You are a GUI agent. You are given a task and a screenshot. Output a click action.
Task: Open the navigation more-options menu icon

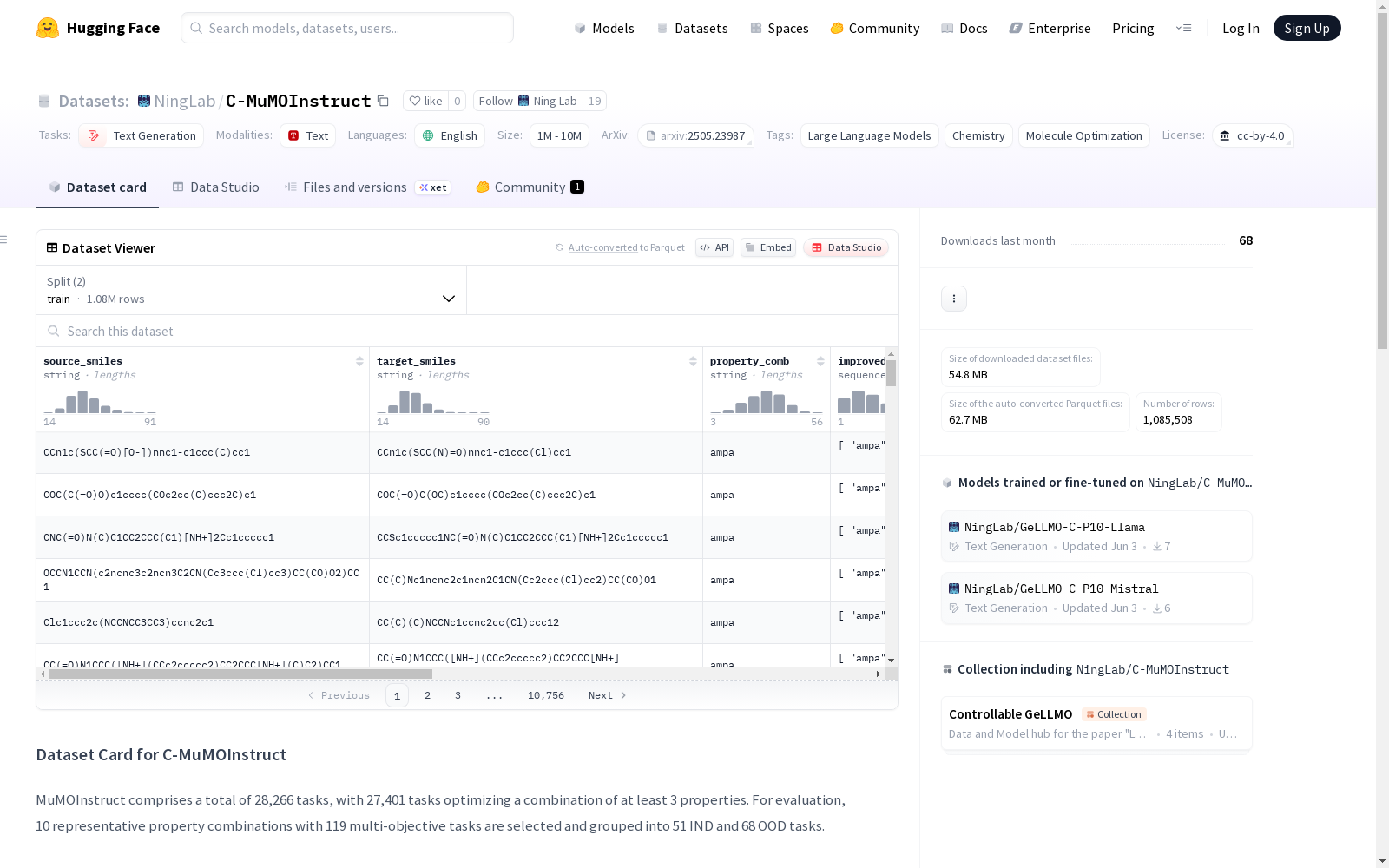[1183, 28]
